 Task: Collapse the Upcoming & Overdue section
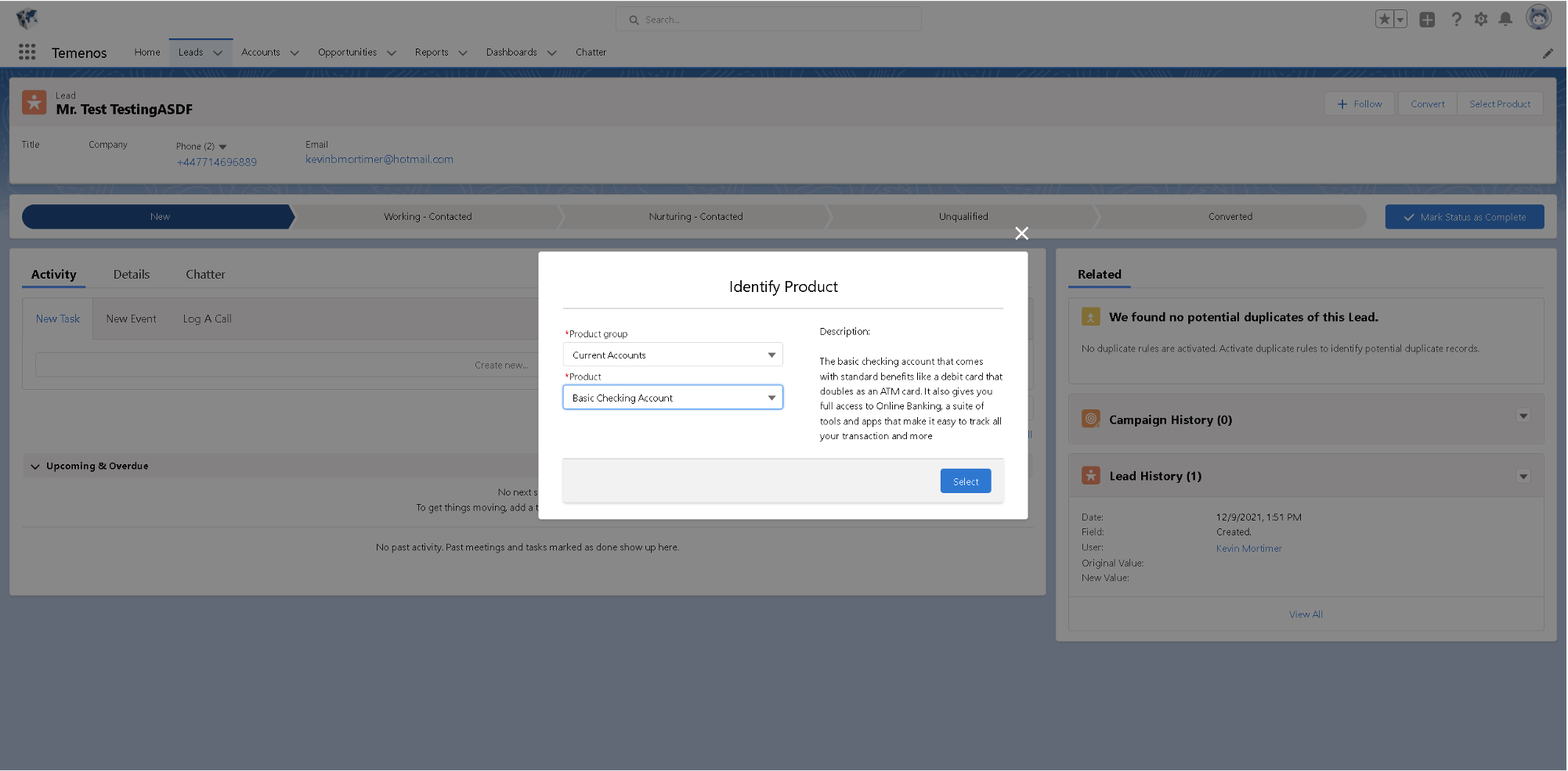pyautogui.click(x=35, y=467)
